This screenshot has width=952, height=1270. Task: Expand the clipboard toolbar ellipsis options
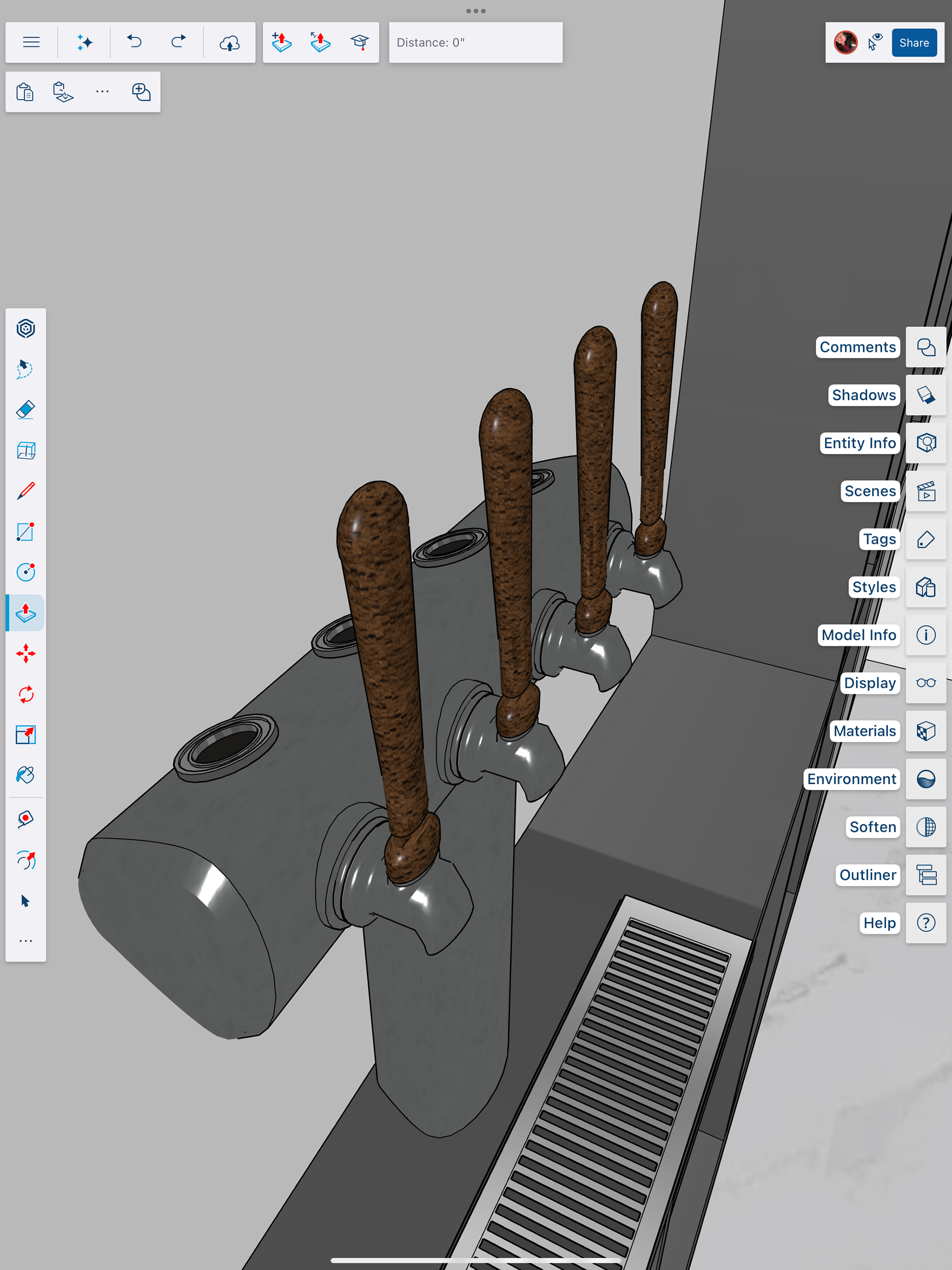click(x=102, y=92)
